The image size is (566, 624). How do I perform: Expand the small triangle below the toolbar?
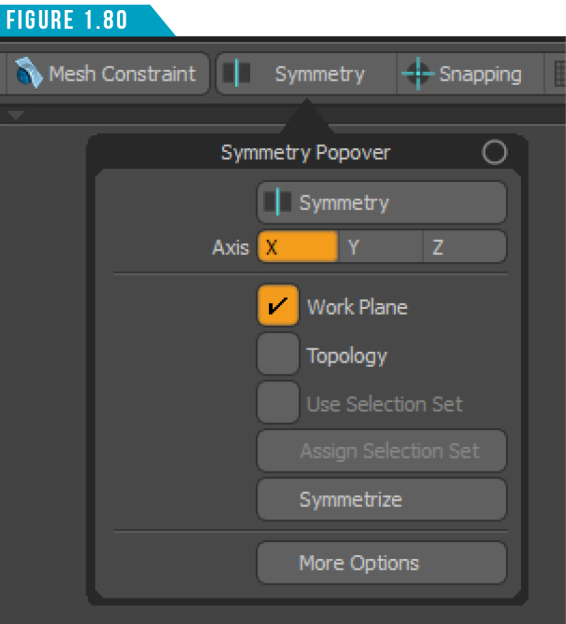[x=16, y=115]
